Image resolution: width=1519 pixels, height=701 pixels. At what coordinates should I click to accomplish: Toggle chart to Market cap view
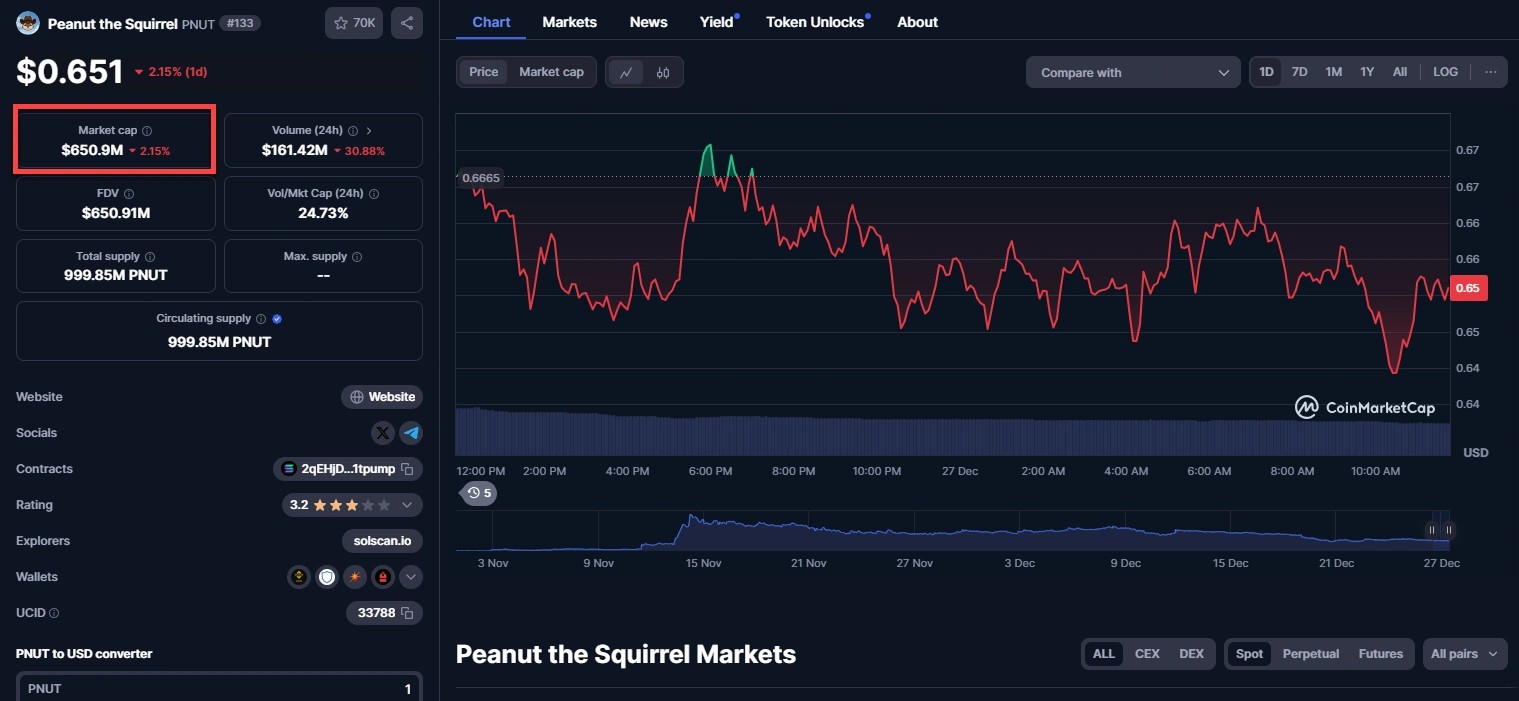[x=551, y=72]
